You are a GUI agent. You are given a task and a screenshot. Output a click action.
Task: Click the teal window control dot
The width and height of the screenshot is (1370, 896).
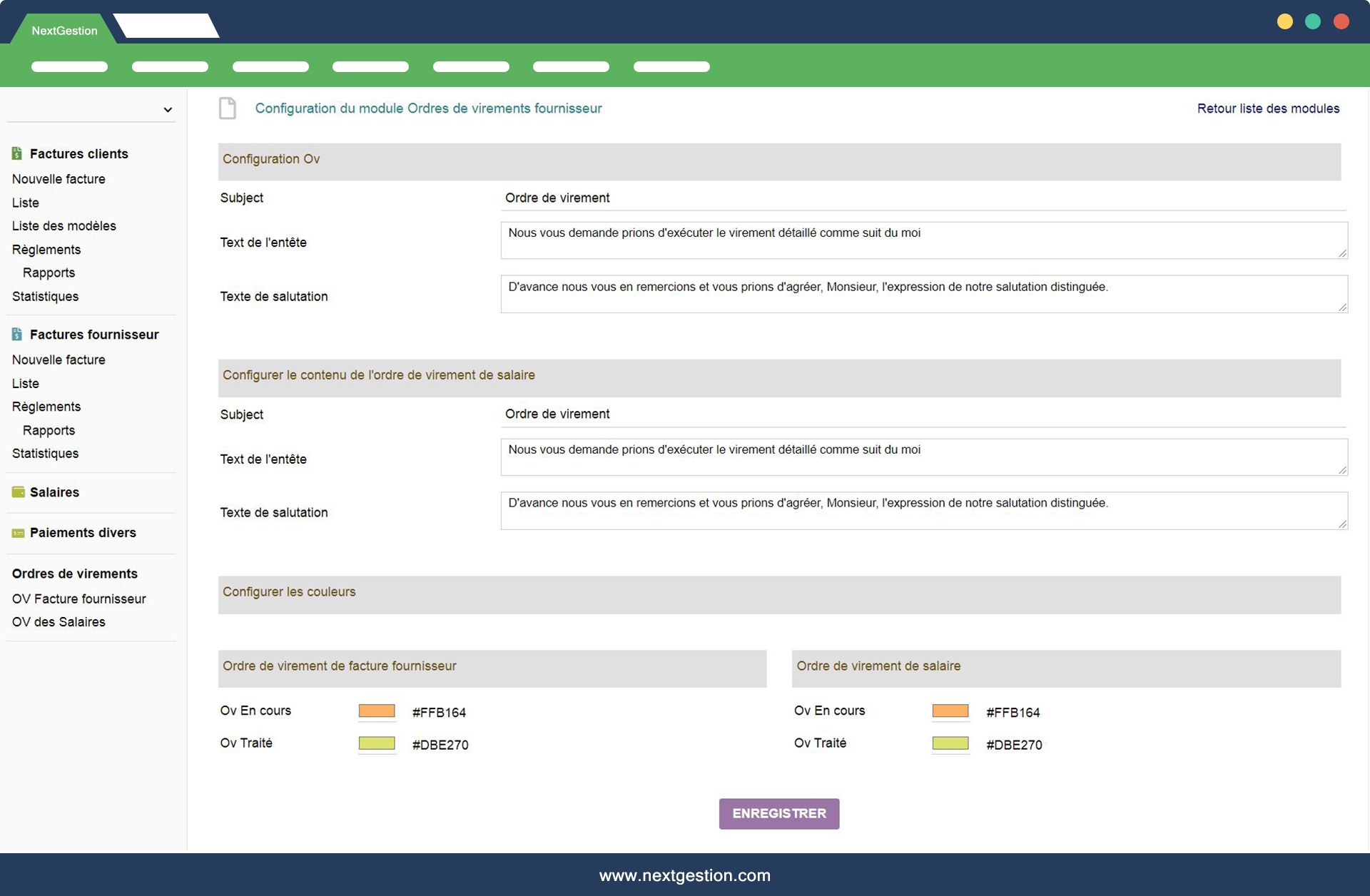[1312, 21]
